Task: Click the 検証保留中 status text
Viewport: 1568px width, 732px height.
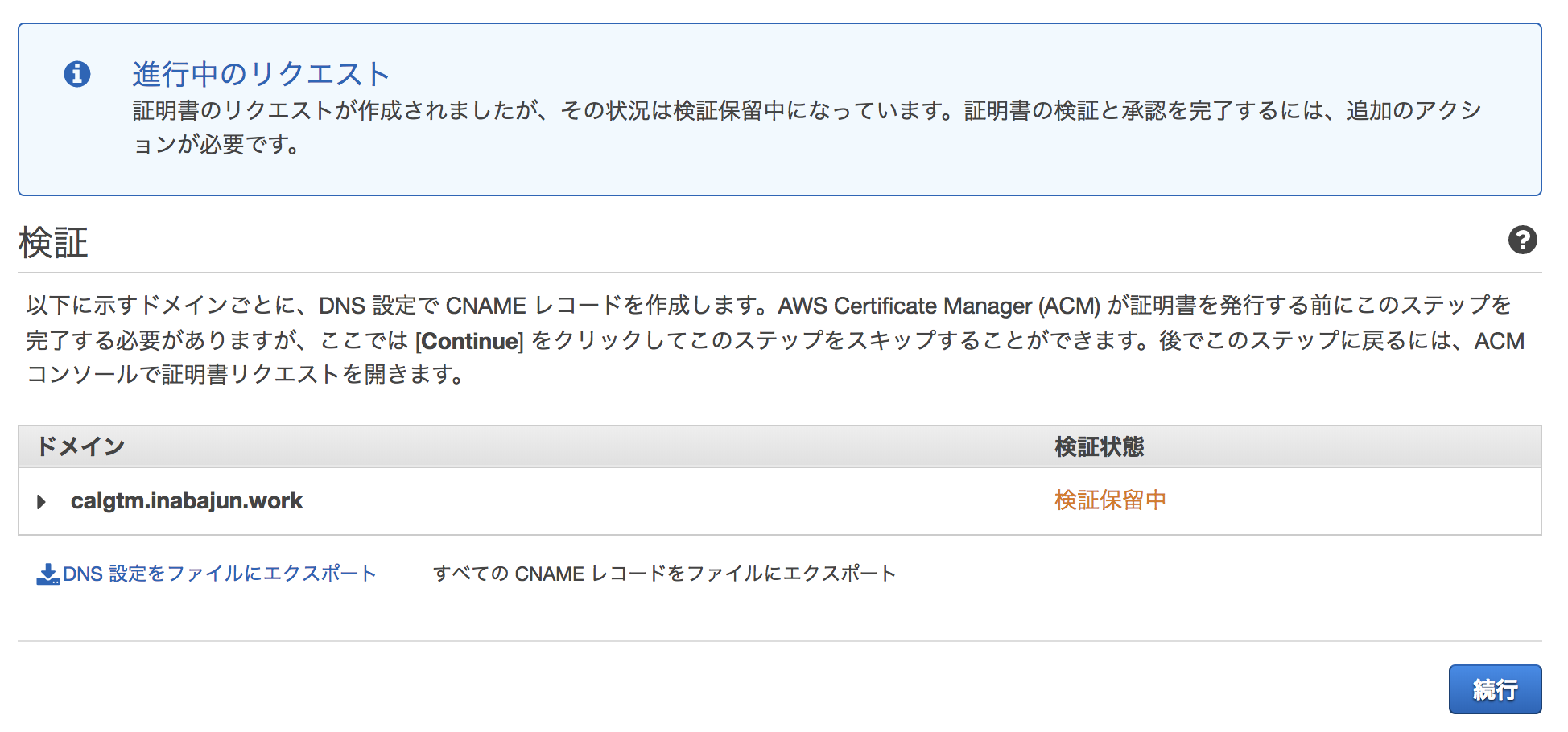Action: 1110,500
